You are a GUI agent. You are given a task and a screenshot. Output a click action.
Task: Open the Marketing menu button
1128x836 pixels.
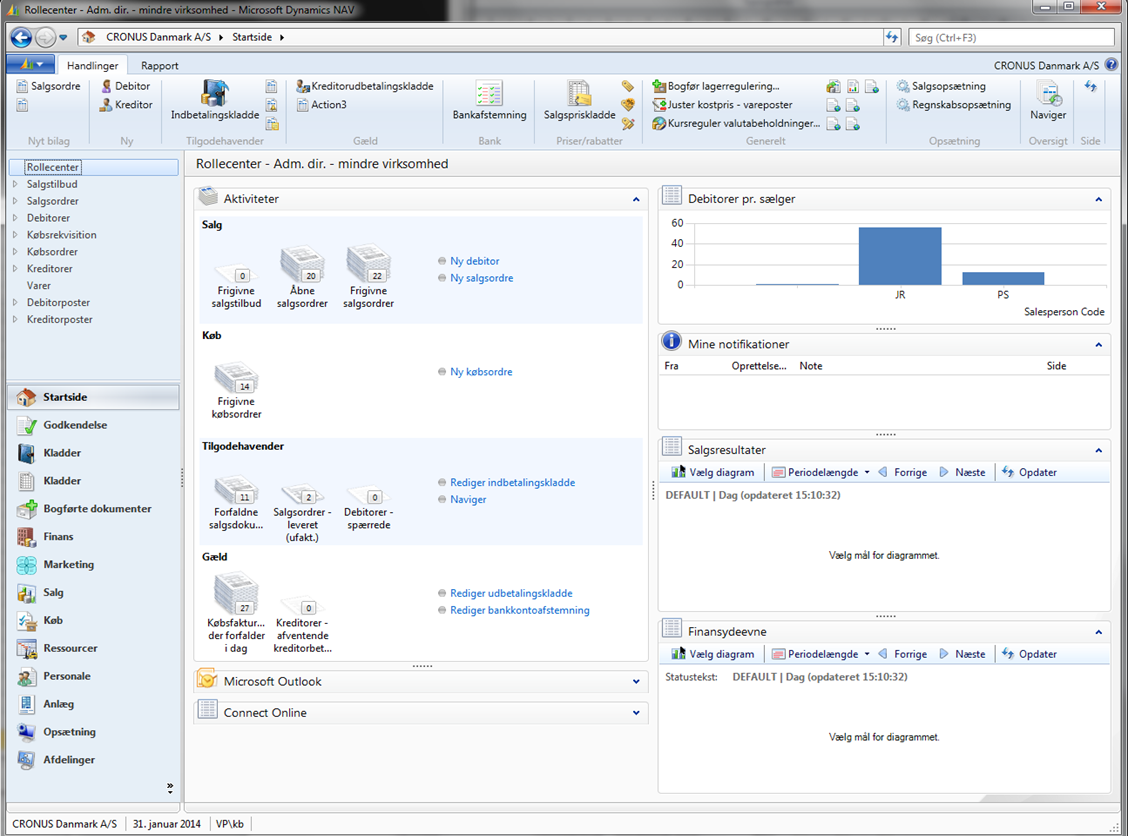(94, 565)
